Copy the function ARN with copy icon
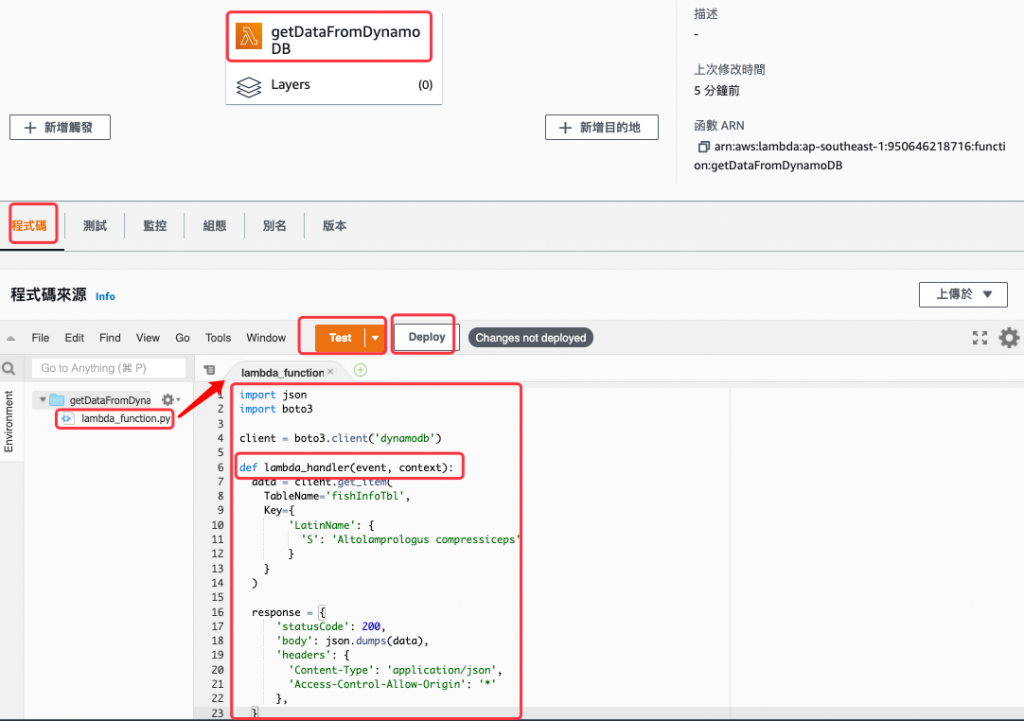This screenshot has height=721, width=1024. click(703, 147)
